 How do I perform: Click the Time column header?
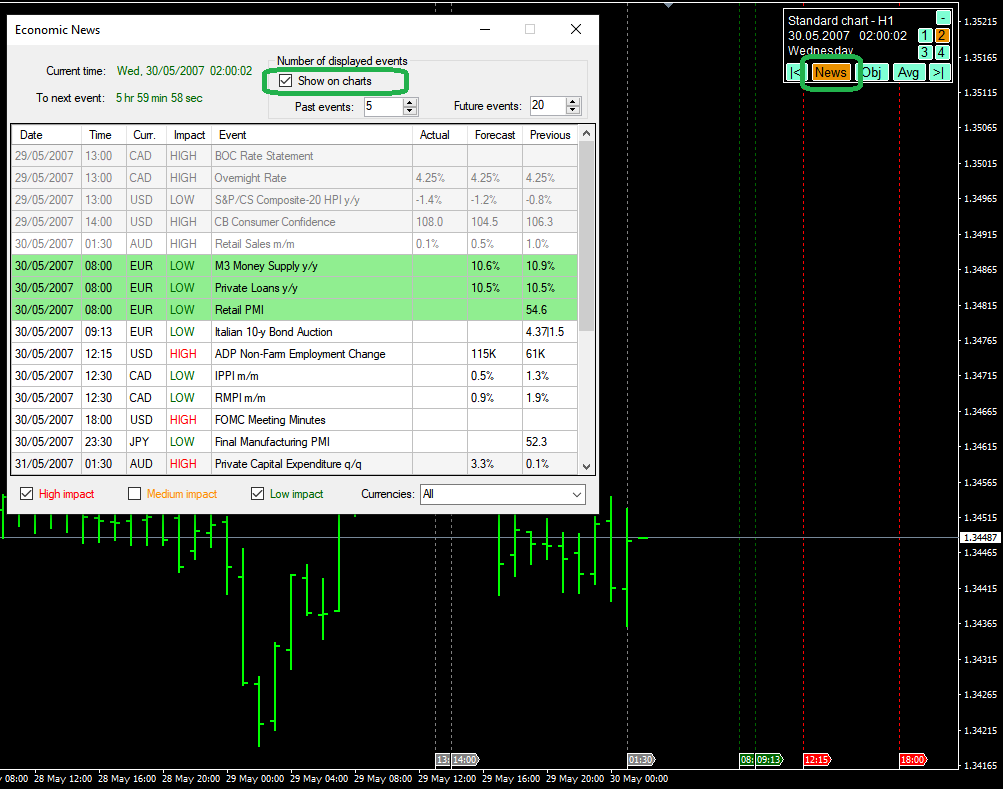[104, 135]
